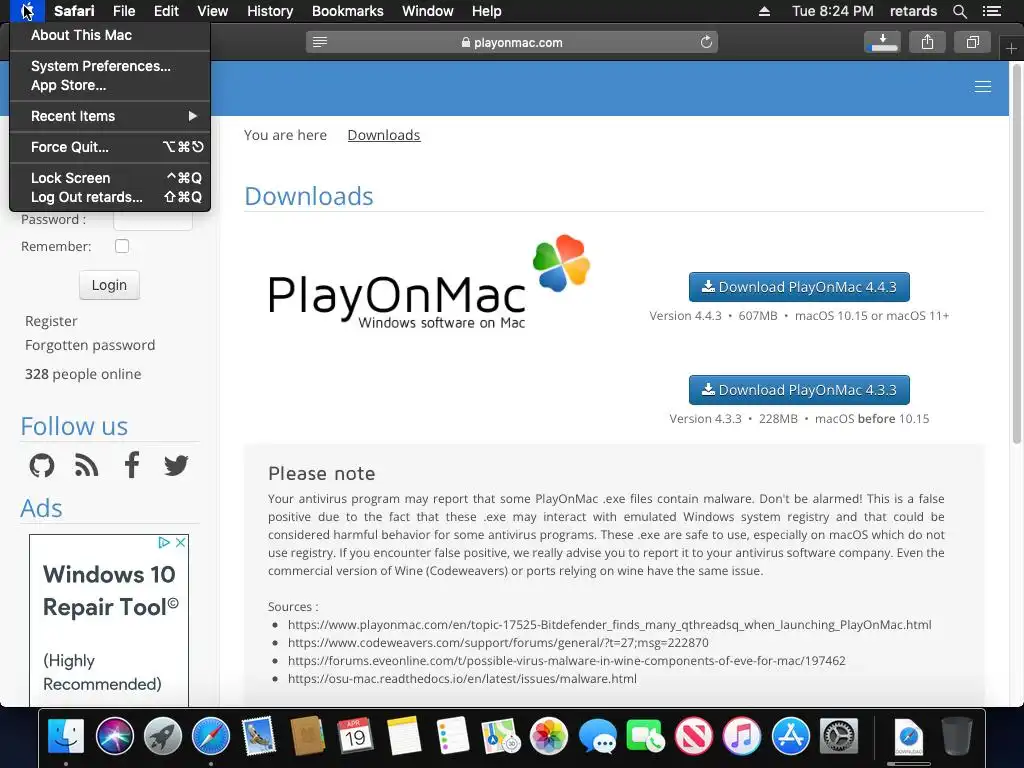1024x768 pixels.
Task: Reload the page with the refresh icon
Action: (x=706, y=42)
